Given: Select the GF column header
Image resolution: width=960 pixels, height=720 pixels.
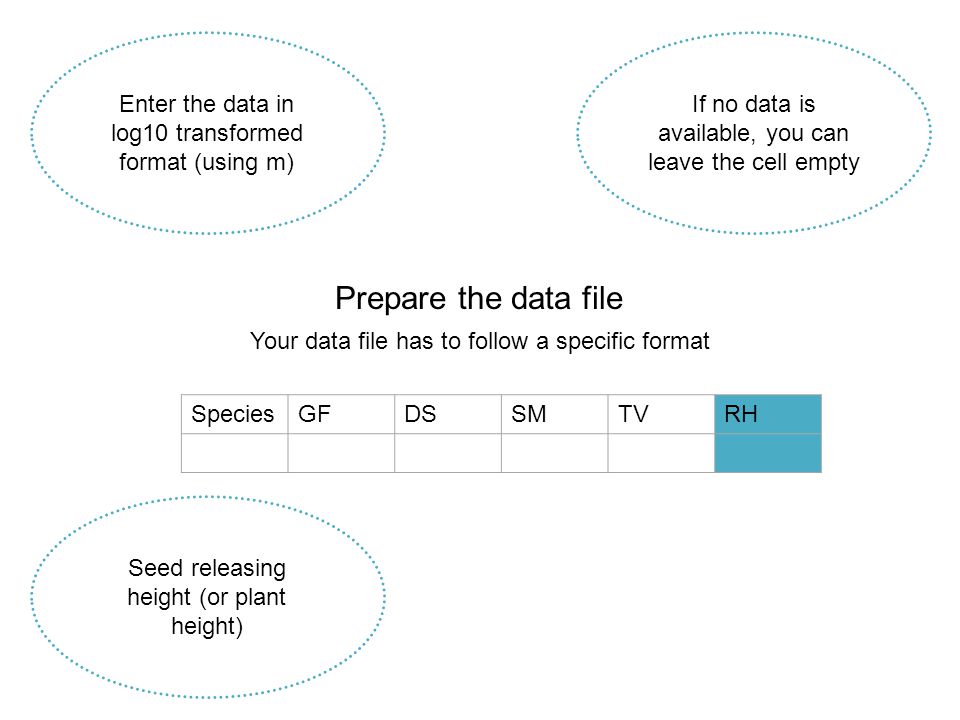Looking at the screenshot, I should [x=341, y=414].
